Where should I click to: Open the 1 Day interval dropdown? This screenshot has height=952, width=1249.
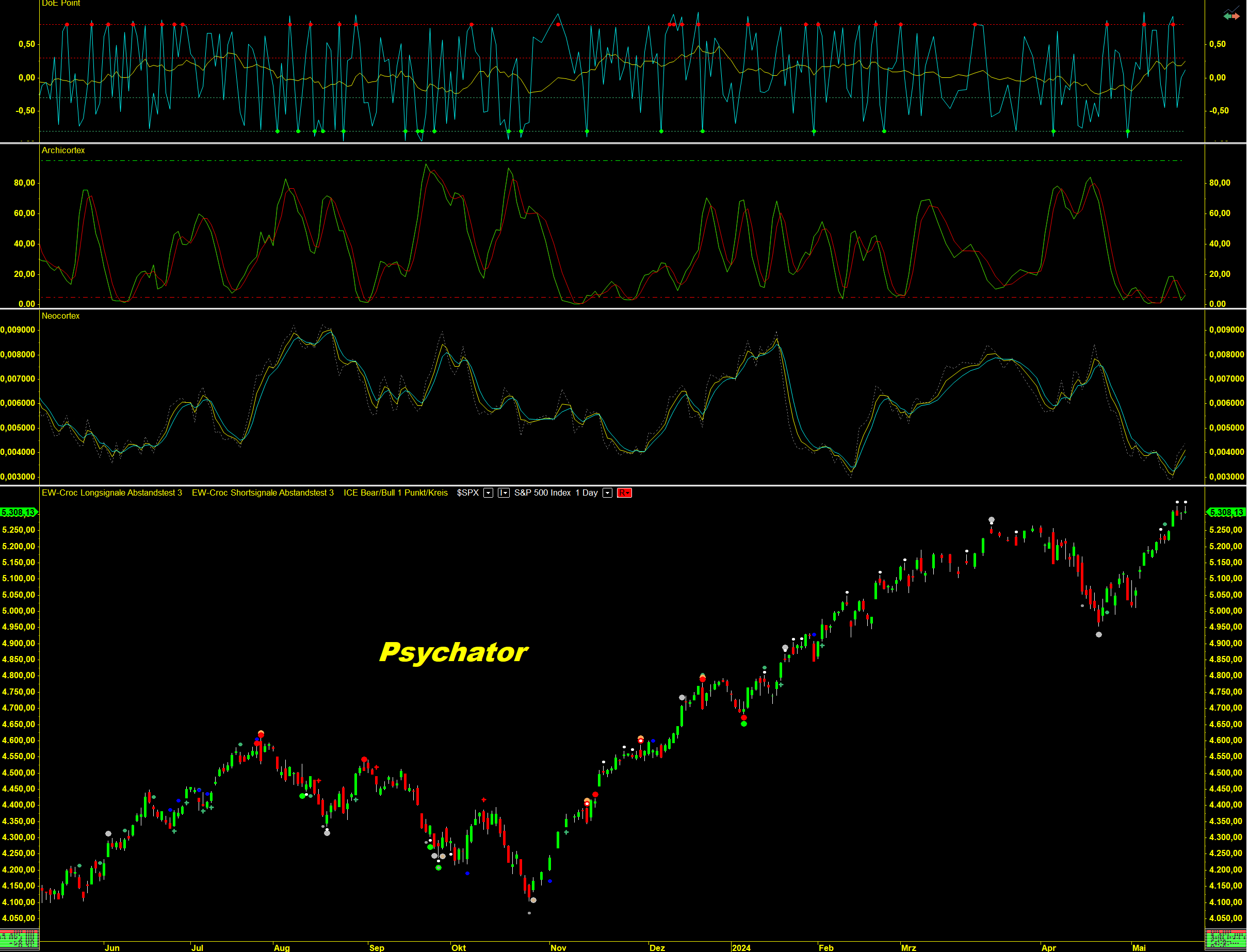607,493
